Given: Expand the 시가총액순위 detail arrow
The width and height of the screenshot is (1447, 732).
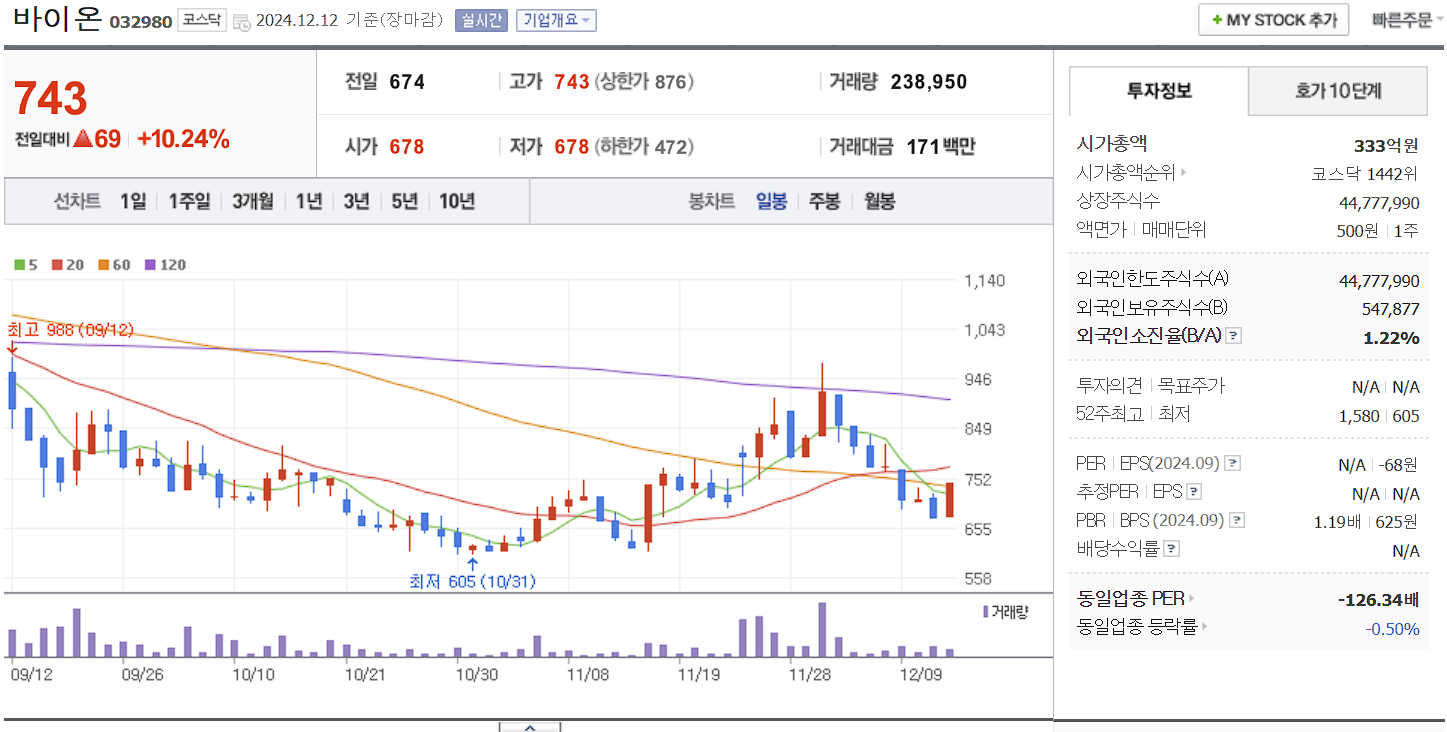Looking at the screenshot, I should coord(1183,171).
